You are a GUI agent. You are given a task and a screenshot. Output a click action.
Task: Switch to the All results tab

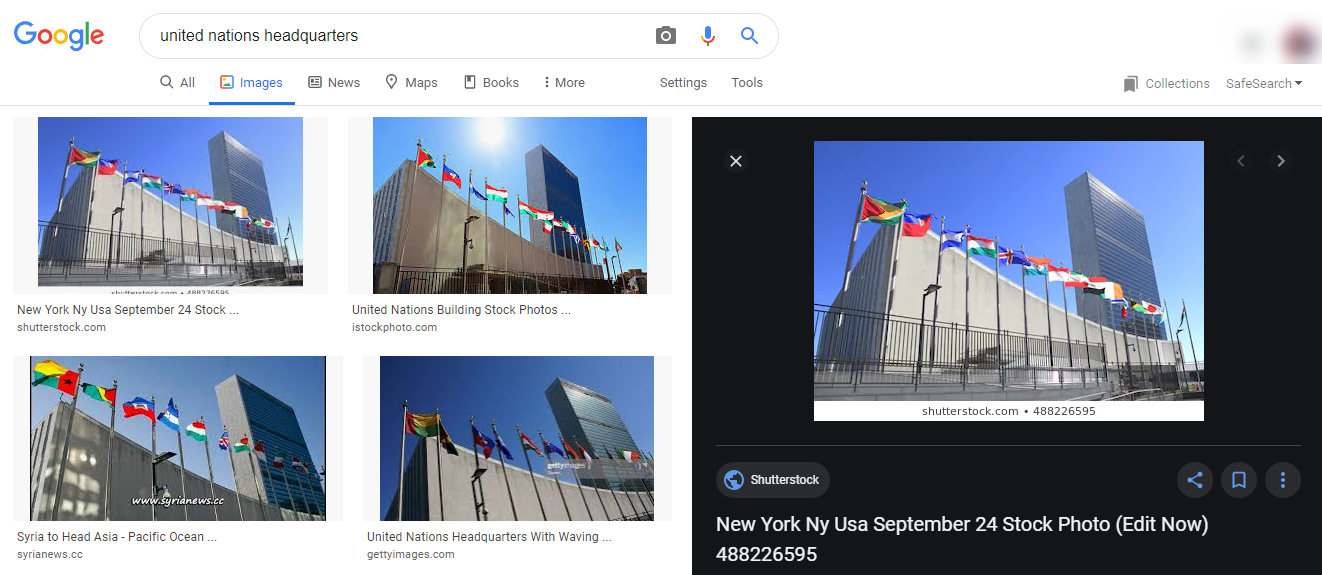[177, 83]
